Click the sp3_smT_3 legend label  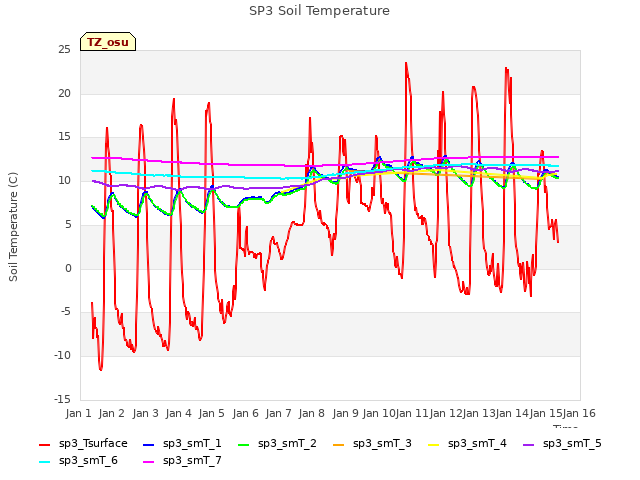click(x=382, y=443)
